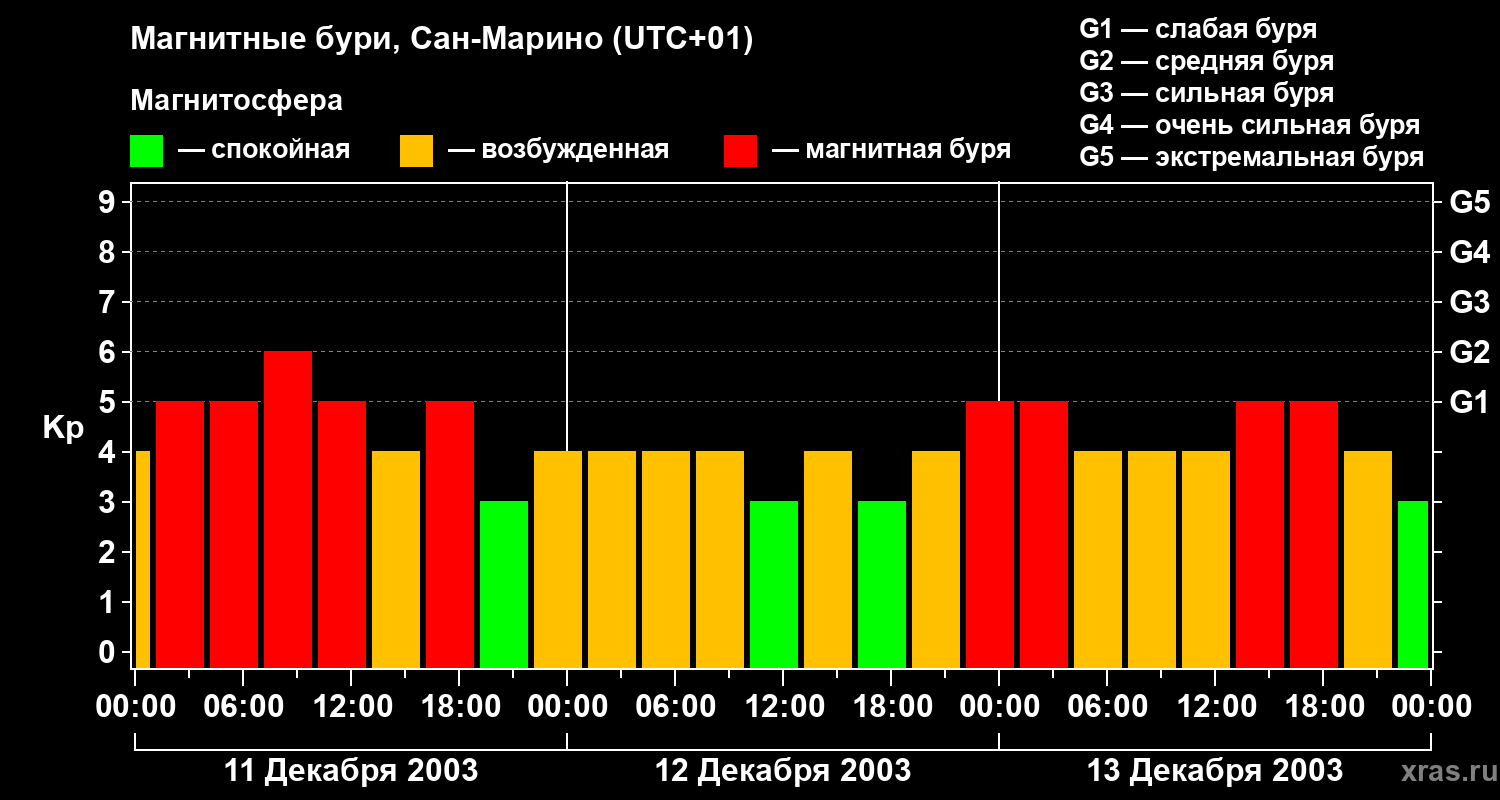
Task: Click the «6» value on Kp axis
Action: click(109, 352)
